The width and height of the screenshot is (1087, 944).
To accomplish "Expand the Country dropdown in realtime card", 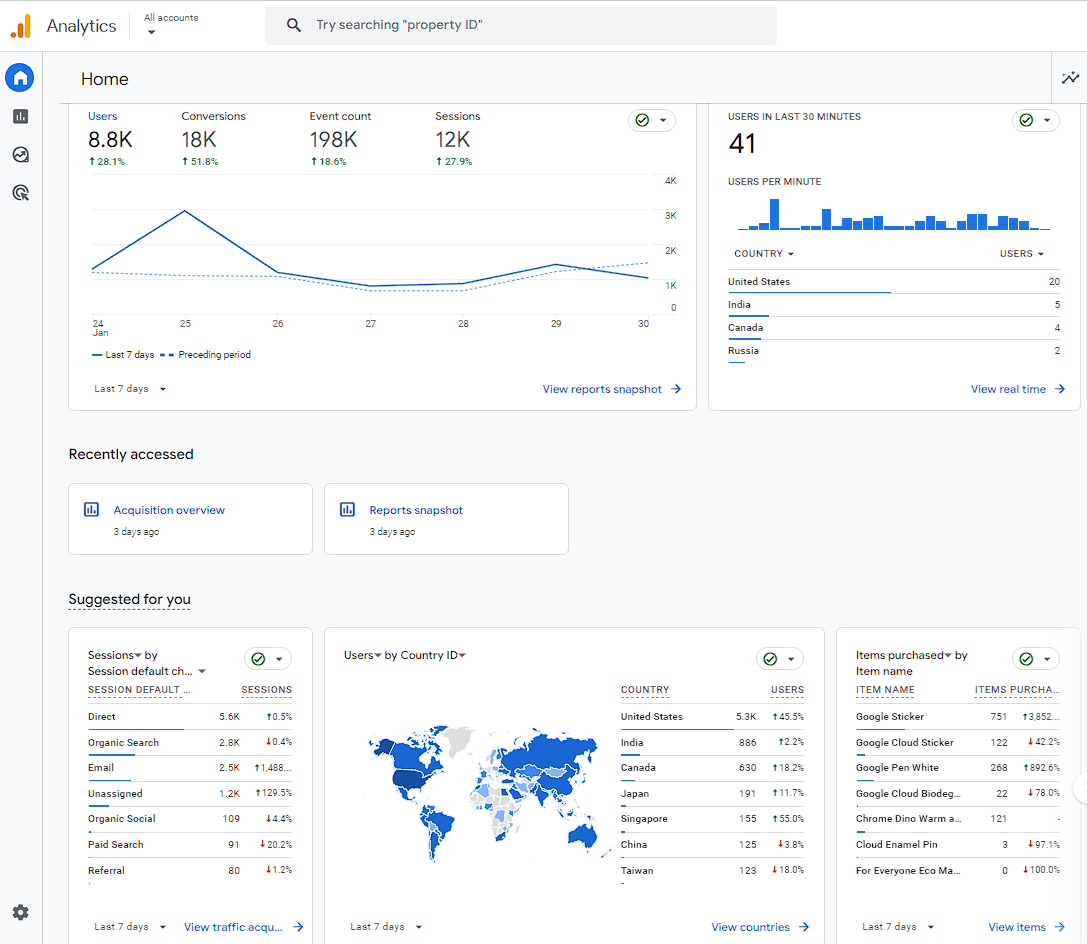I will pos(764,254).
